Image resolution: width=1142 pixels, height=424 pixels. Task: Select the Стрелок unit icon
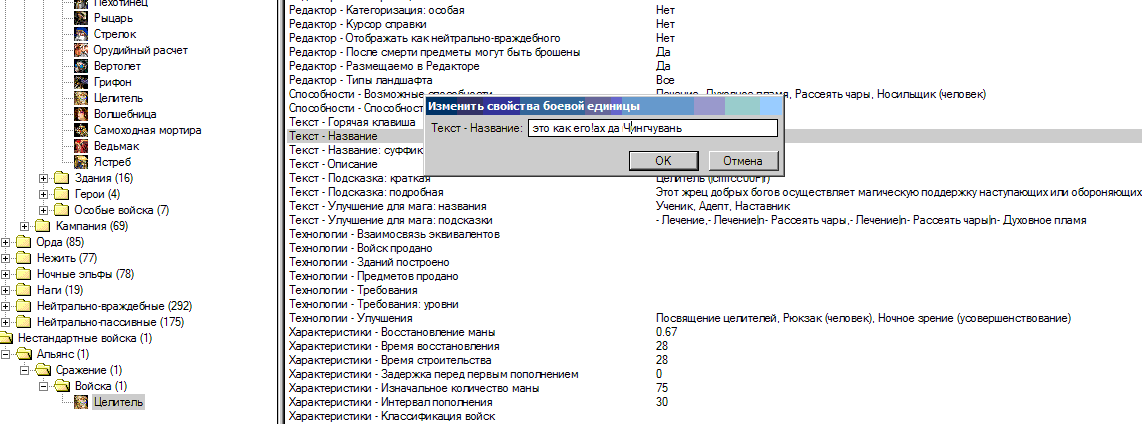tap(81, 34)
